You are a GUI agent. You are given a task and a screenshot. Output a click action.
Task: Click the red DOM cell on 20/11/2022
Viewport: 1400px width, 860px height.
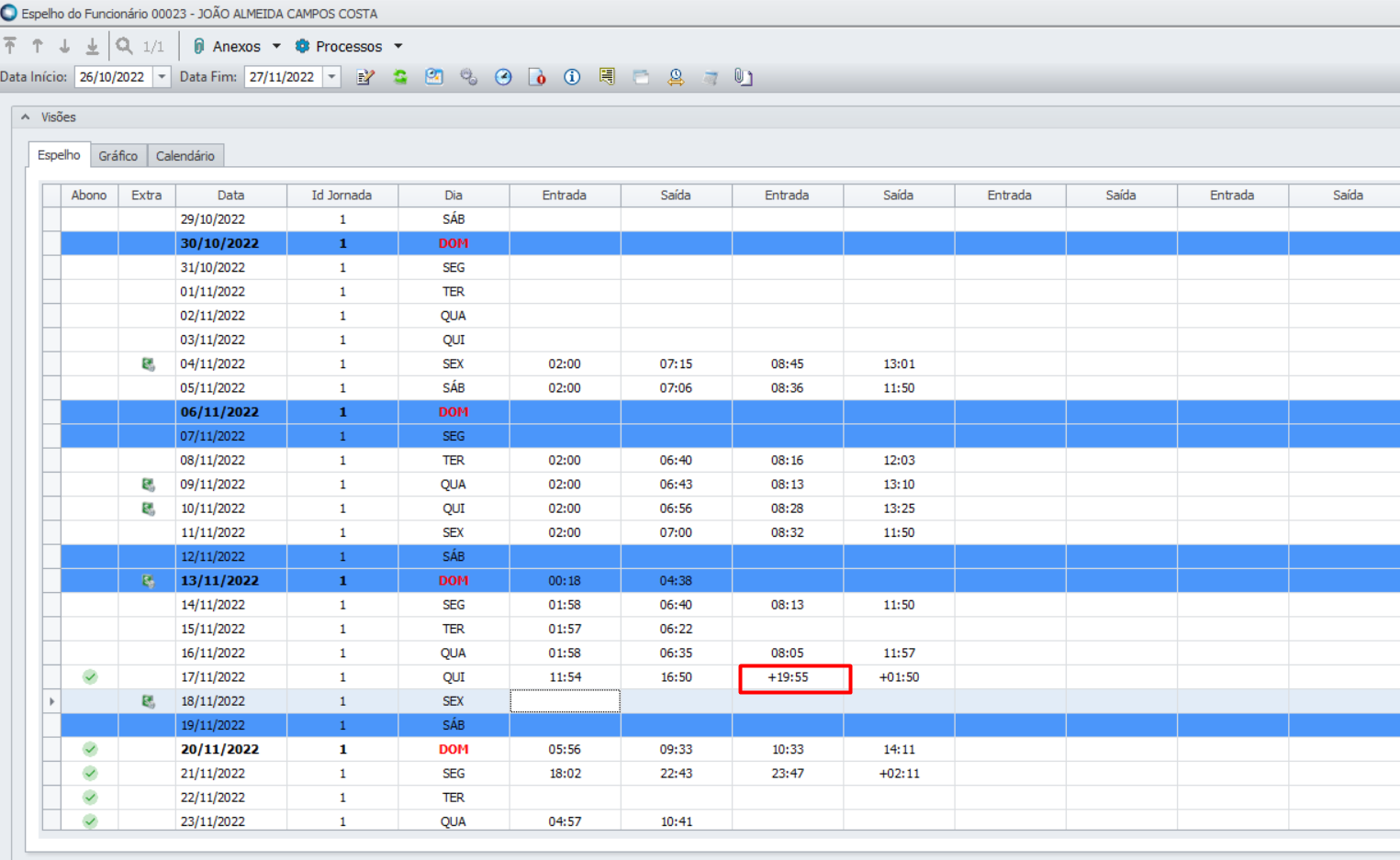[454, 749]
